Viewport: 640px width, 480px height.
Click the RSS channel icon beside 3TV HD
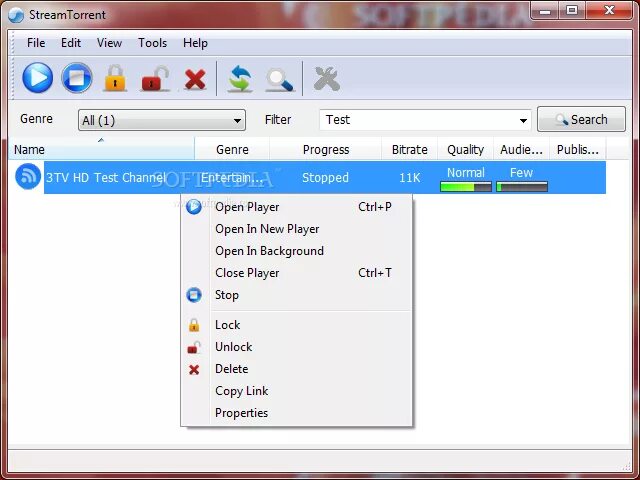[x=28, y=176]
